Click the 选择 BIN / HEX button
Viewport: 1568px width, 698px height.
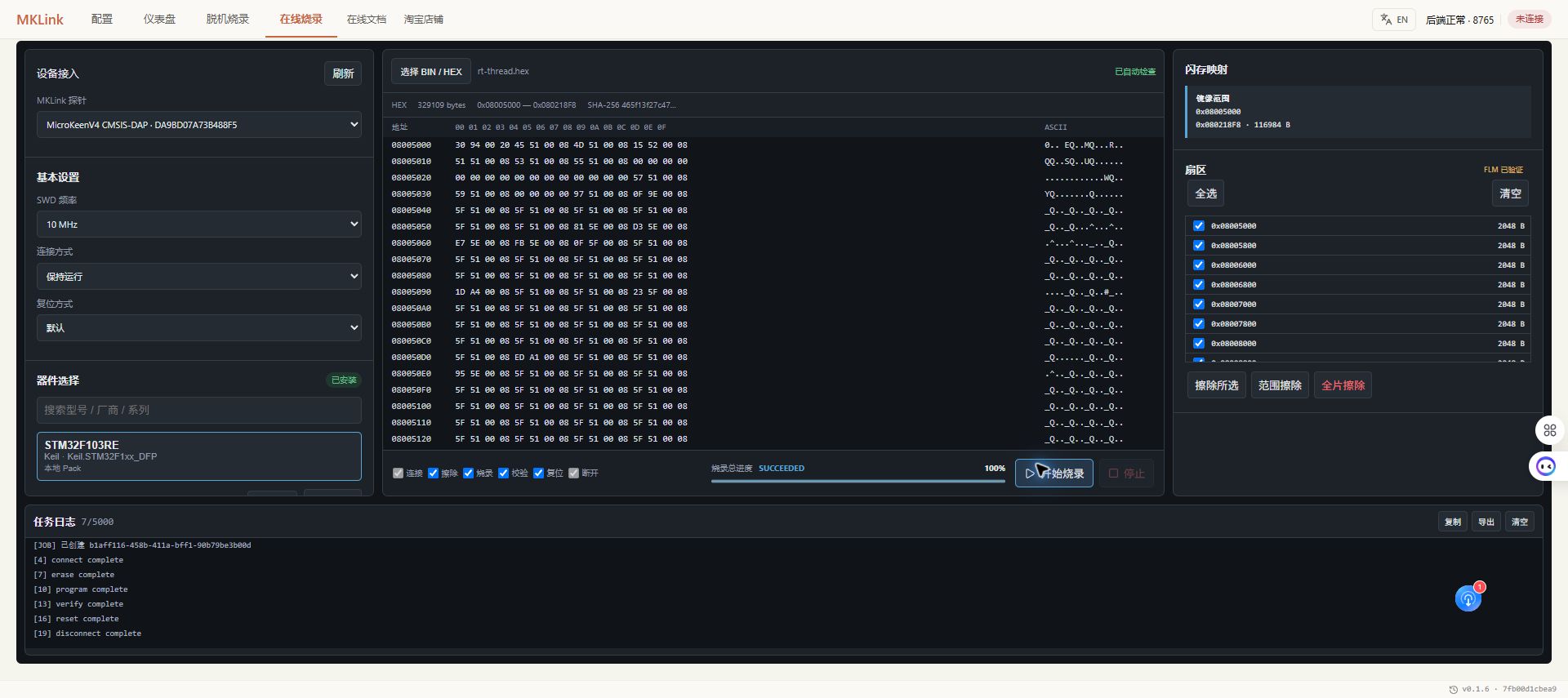coord(430,72)
